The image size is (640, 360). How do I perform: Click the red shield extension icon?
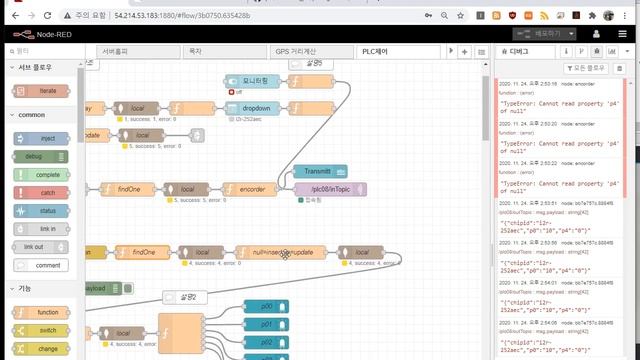tap(512, 16)
